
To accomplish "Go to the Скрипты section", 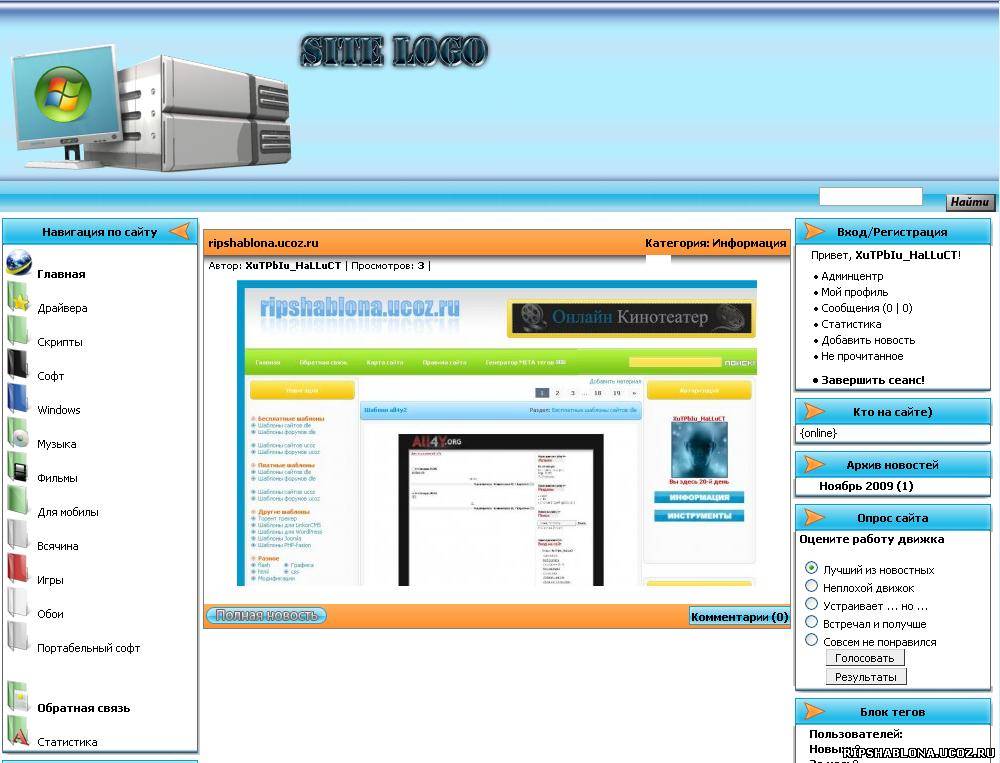I will pyautogui.click(x=60, y=342).
